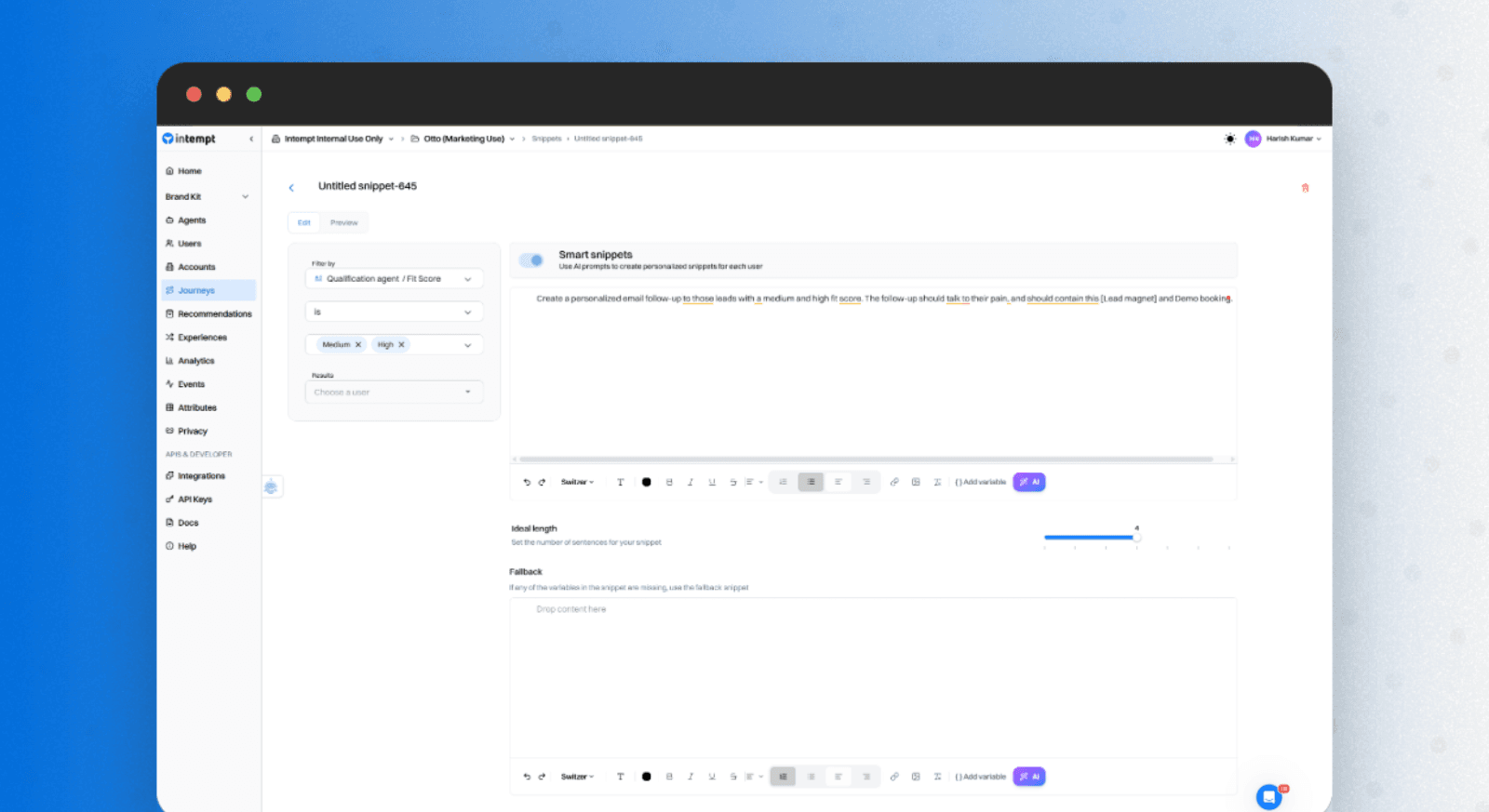Viewport: 1489px width, 812px height.
Task: Open API Keys in the sidebar
Action: click(195, 499)
